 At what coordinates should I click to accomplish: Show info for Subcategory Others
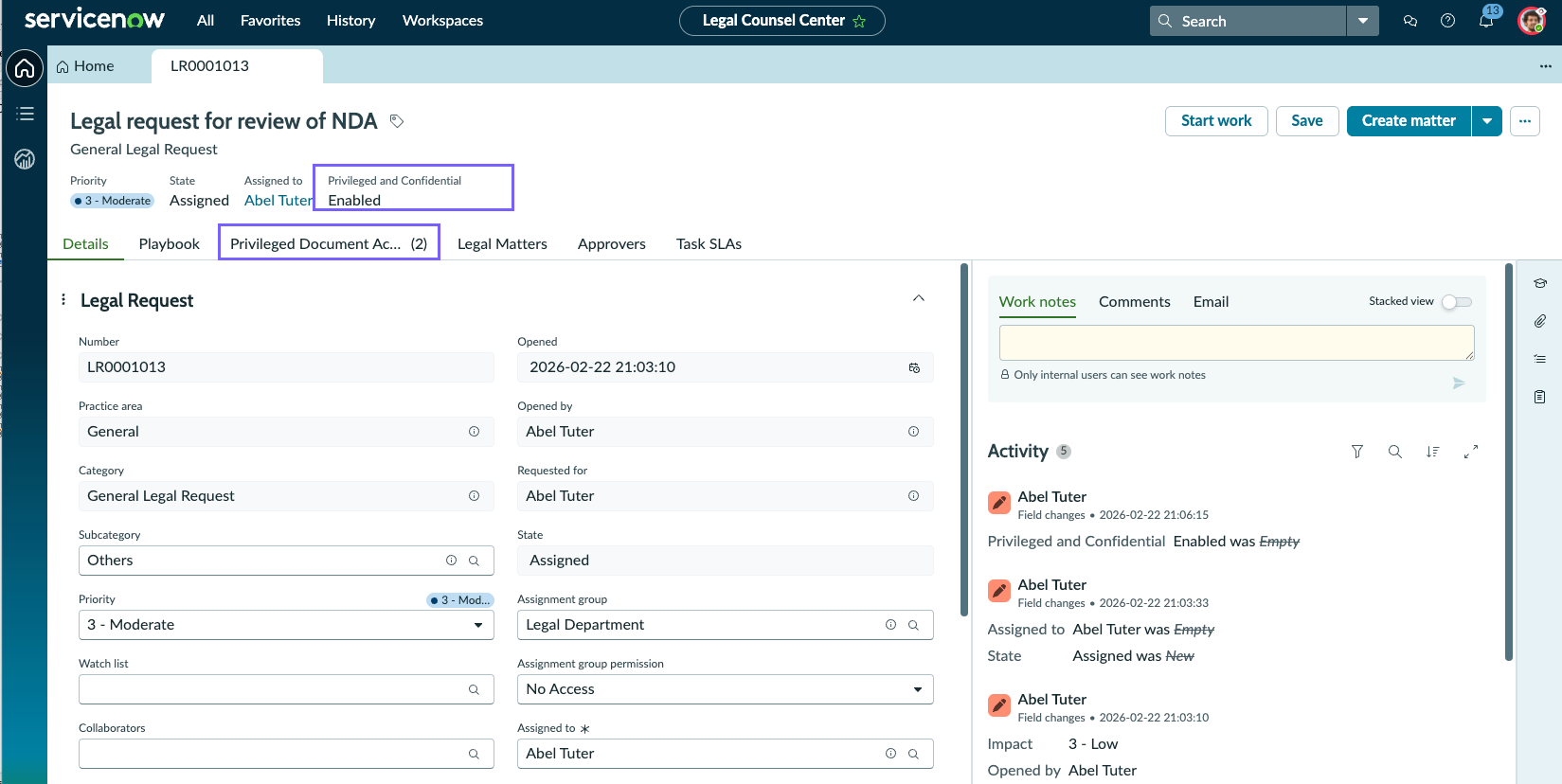[451, 561]
